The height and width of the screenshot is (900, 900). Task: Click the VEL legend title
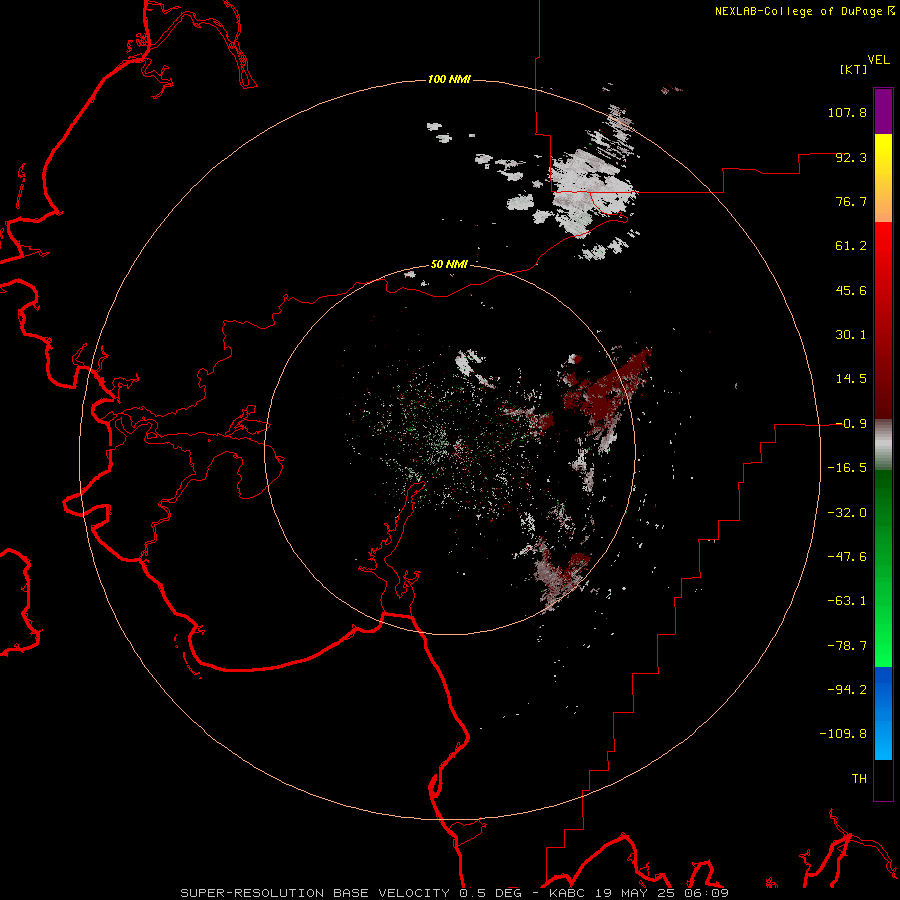879,60
